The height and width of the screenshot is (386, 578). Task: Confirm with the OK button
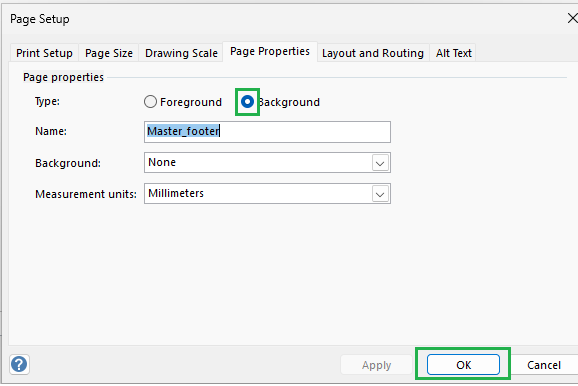coord(463,365)
